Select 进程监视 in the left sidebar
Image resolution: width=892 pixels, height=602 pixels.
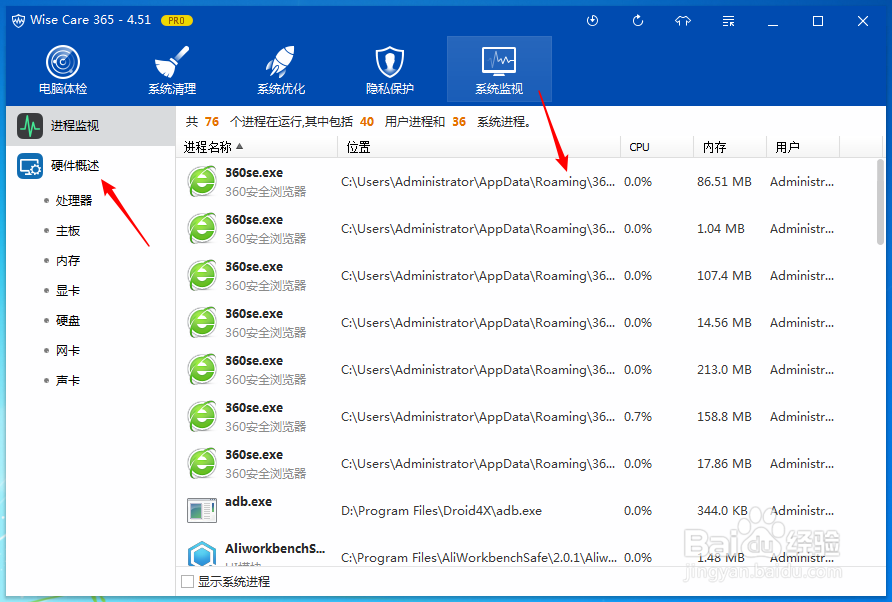pyautogui.click(x=90, y=126)
